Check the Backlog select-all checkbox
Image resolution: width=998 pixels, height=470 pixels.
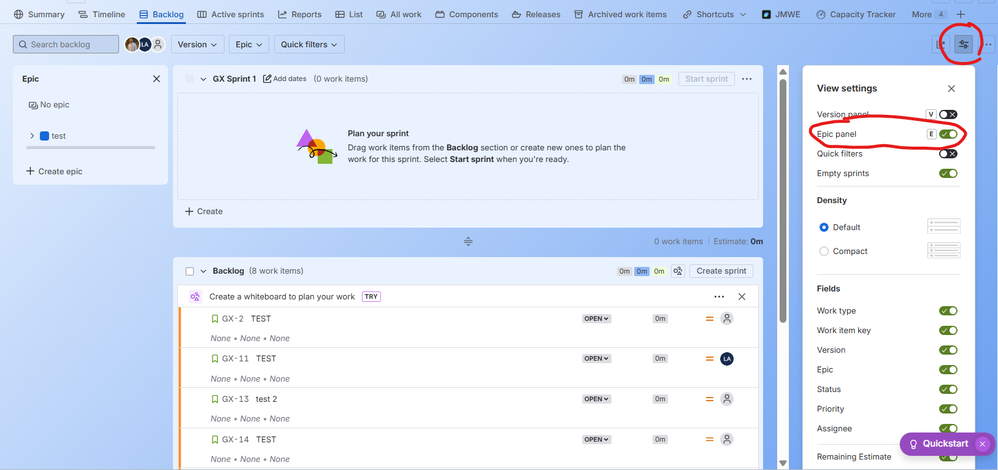tap(190, 271)
